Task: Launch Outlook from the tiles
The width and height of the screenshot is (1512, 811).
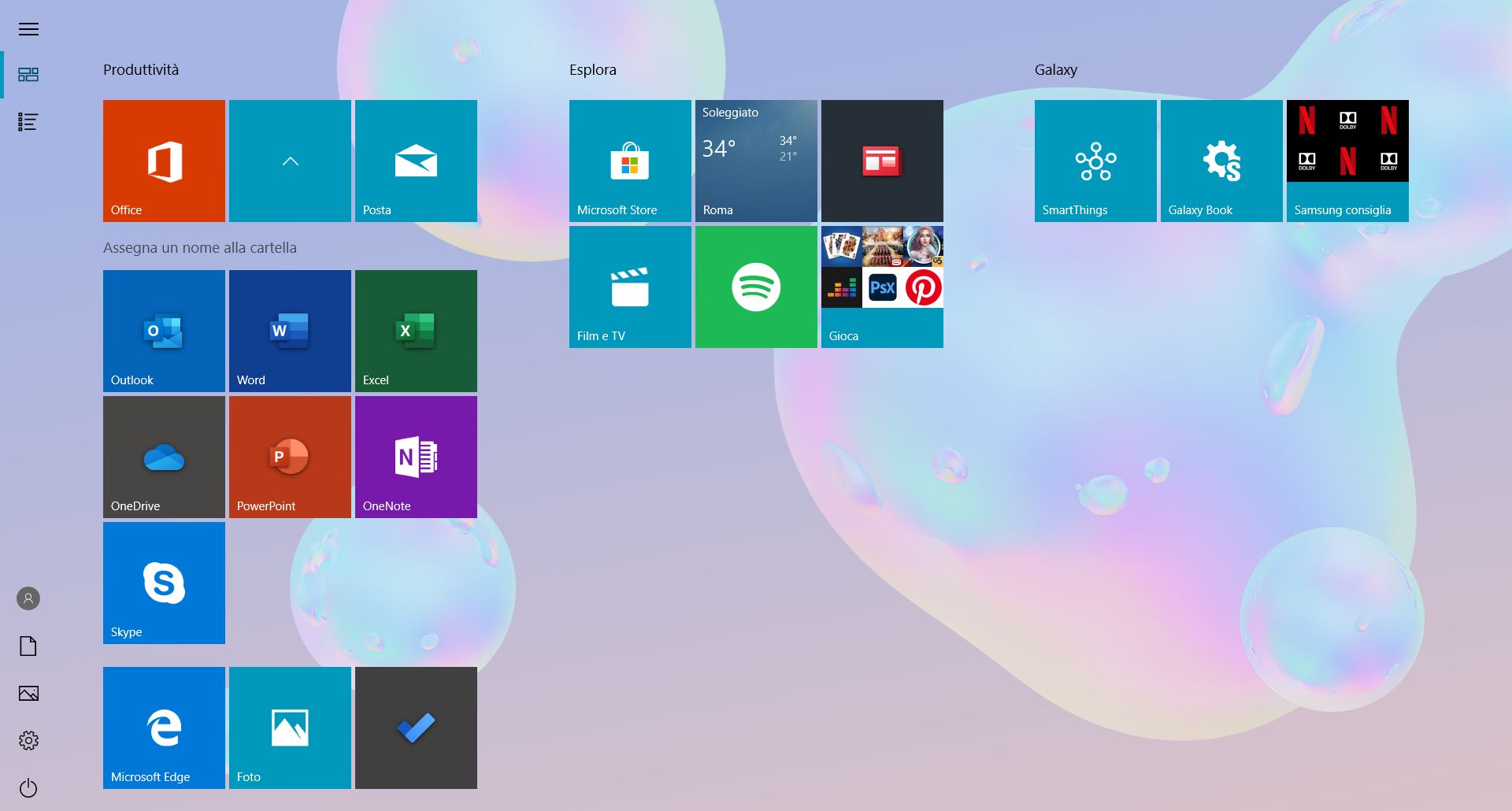Action: [x=164, y=331]
